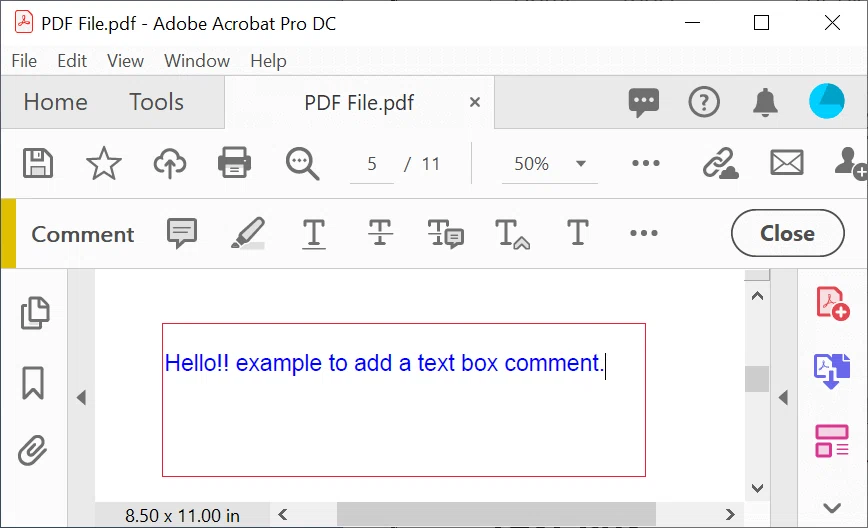
Task: View notifications with the bell icon
Action: [765, 102]
